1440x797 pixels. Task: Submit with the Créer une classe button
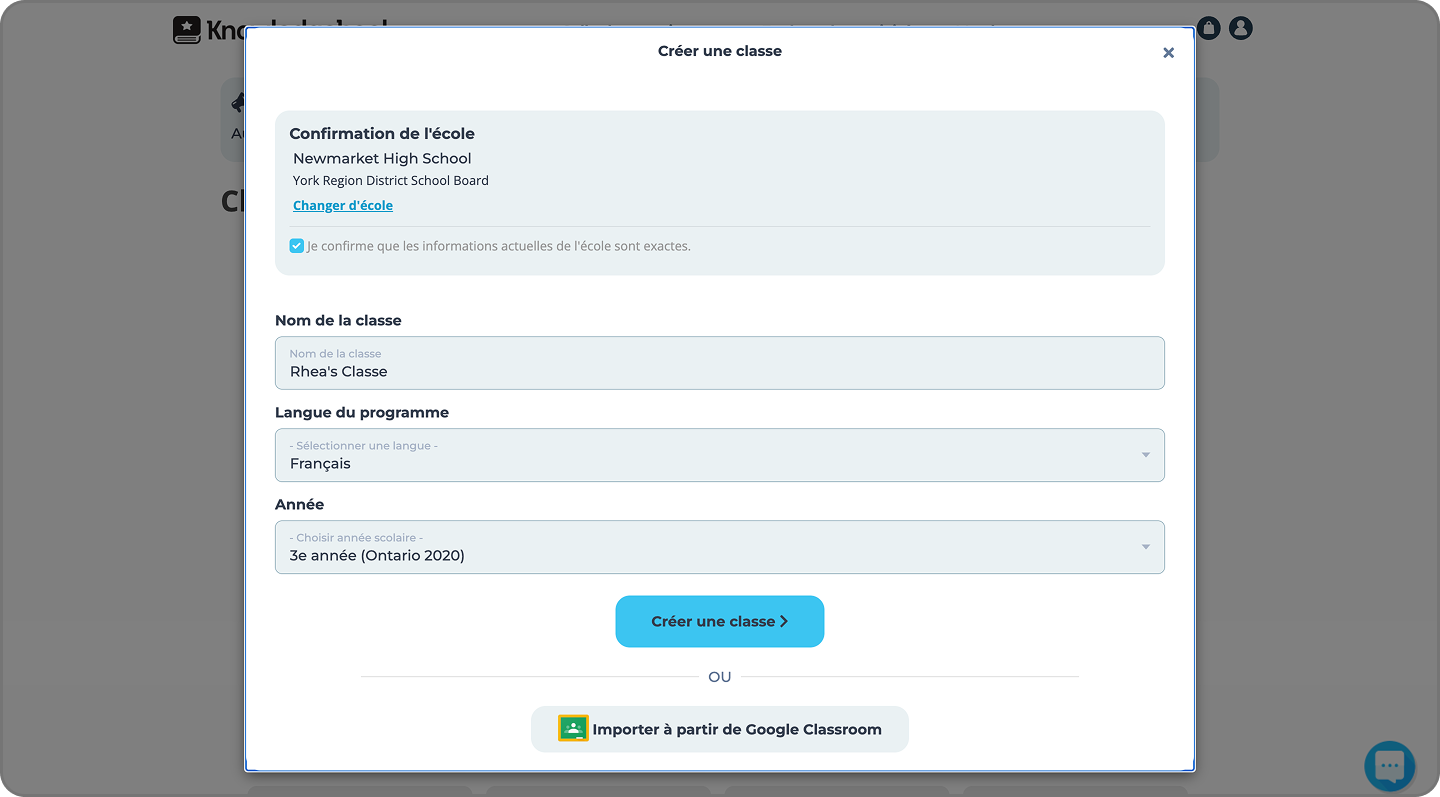click(x=720, y=621)
